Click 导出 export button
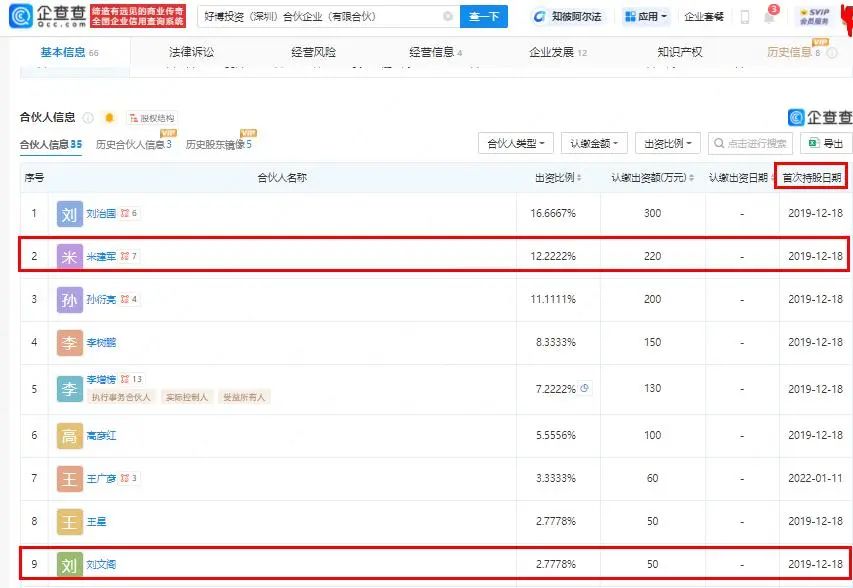Image resolution: width=853 pixels, height=588 pixels. (826, 144)
